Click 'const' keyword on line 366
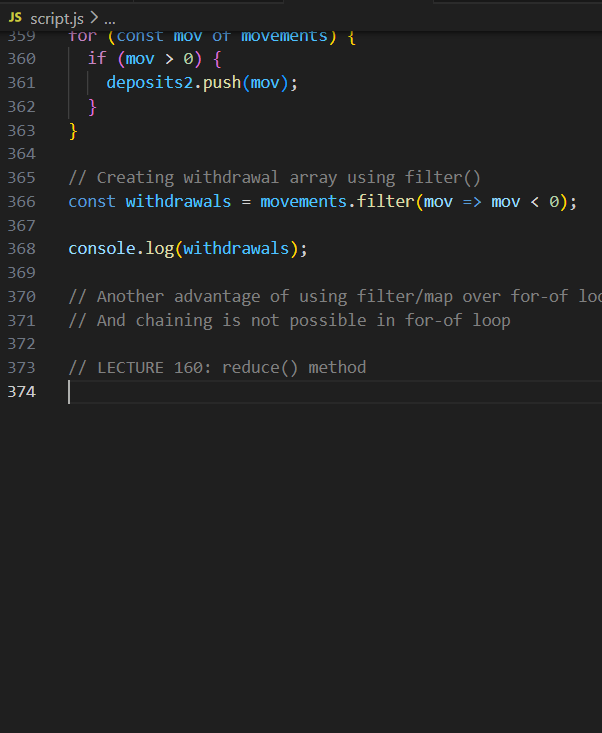The width and height of the screenshot is (602, 733). tap(92, 201)
